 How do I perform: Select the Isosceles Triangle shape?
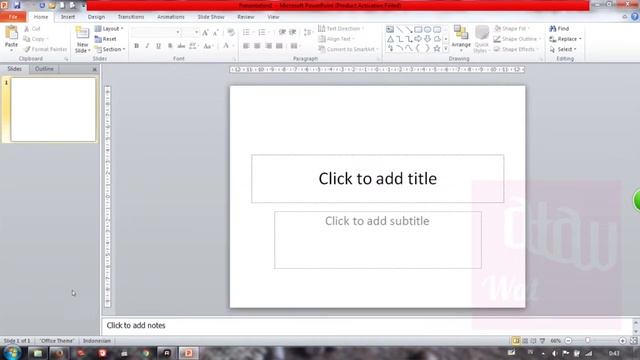[390, 39]
